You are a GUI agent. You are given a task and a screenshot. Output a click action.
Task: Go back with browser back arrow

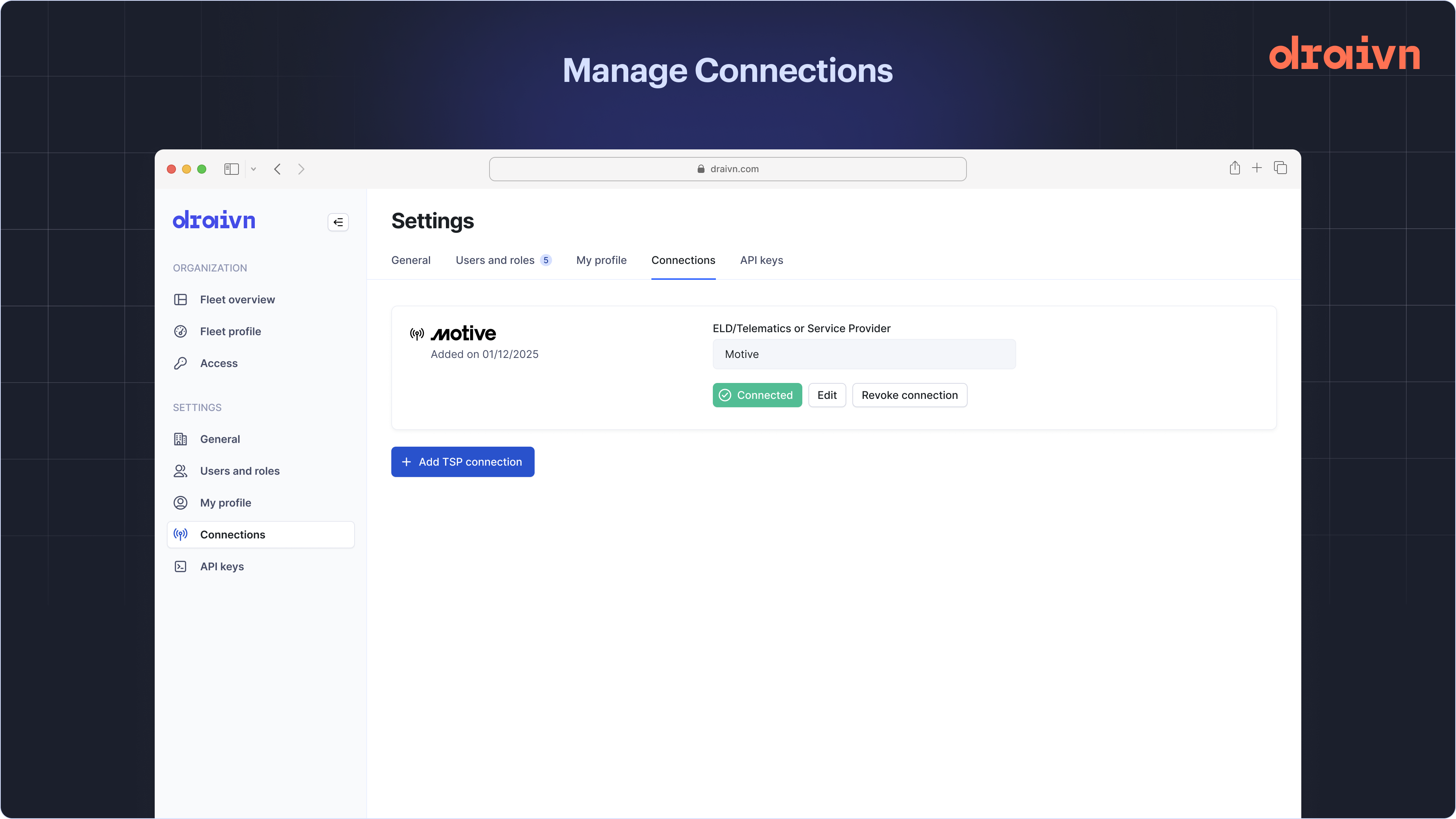278,169
